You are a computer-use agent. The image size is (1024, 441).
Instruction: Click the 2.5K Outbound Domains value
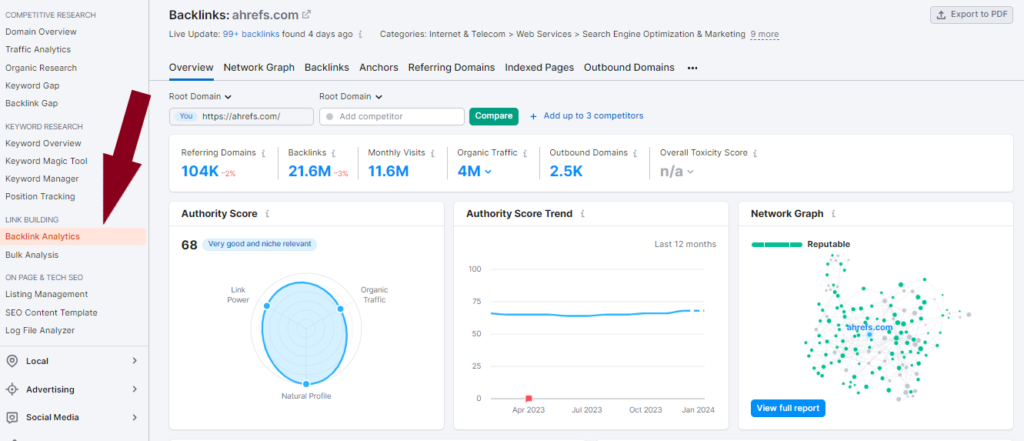coord(566,172)
